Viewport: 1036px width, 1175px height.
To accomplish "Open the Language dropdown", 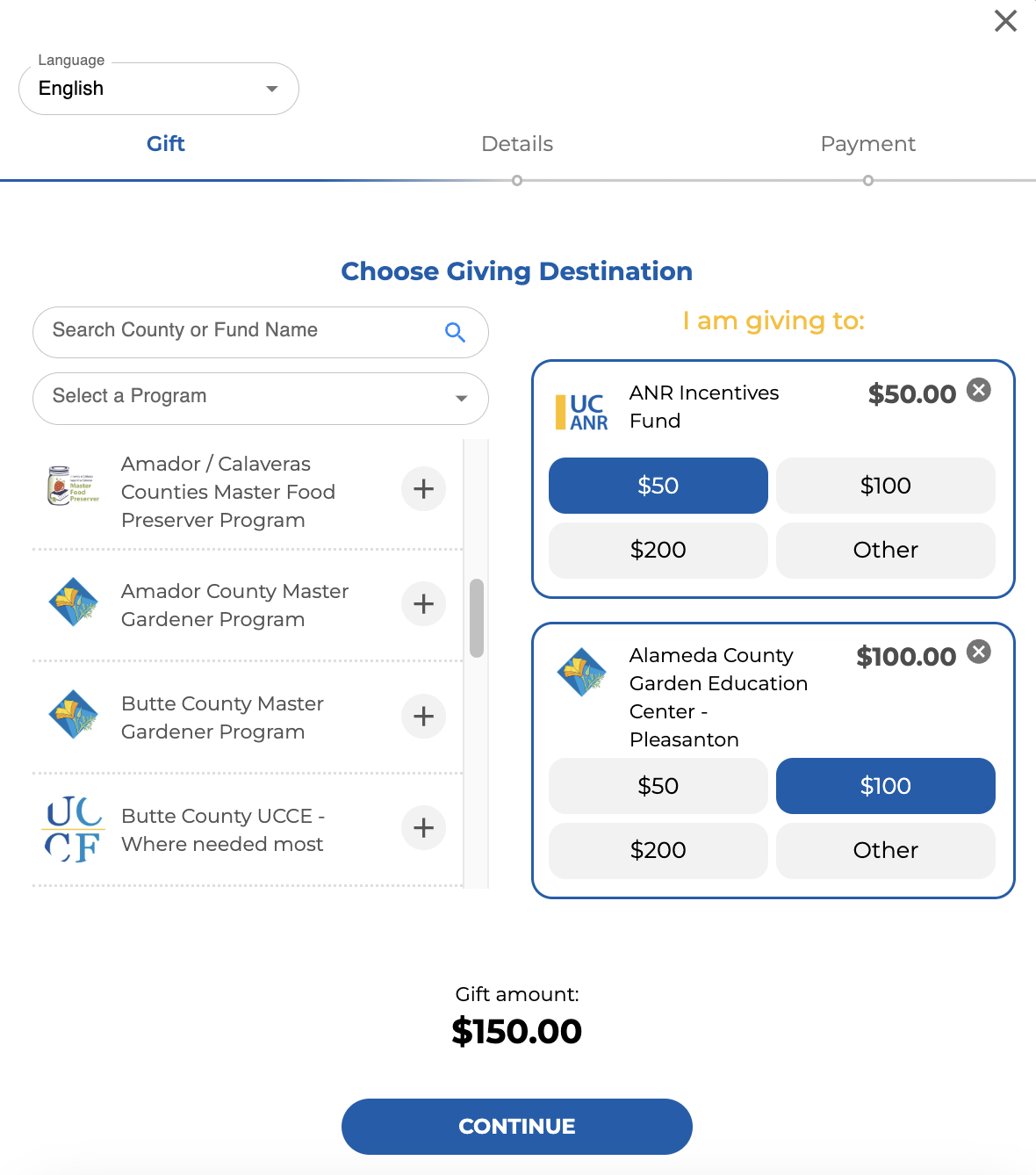I will [x=159, y=89].
